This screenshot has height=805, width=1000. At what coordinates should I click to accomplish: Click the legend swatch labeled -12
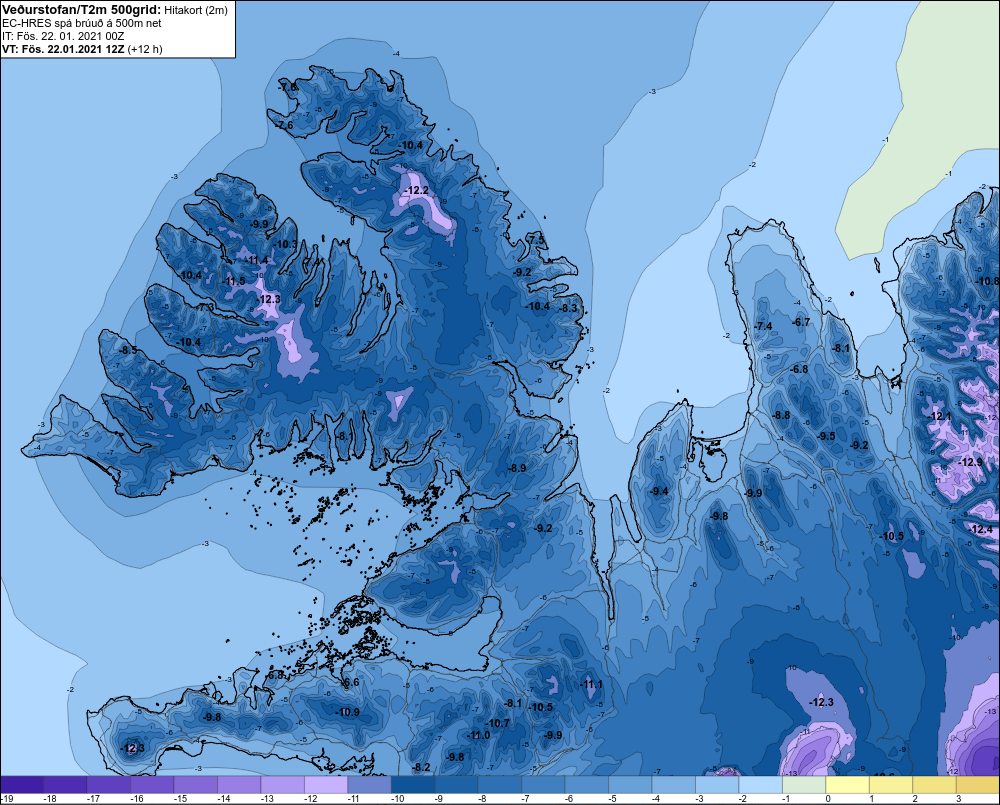coord(326,785)
